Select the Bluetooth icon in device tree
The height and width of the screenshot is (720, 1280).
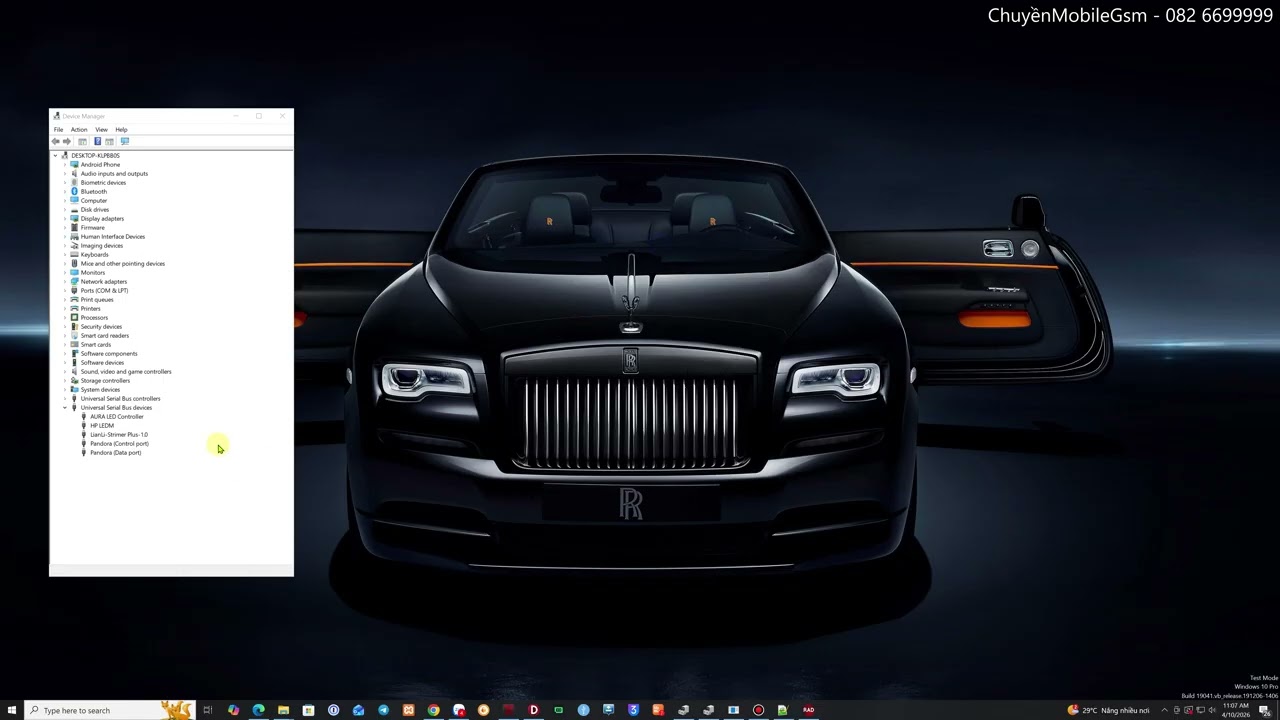(74, 192)
